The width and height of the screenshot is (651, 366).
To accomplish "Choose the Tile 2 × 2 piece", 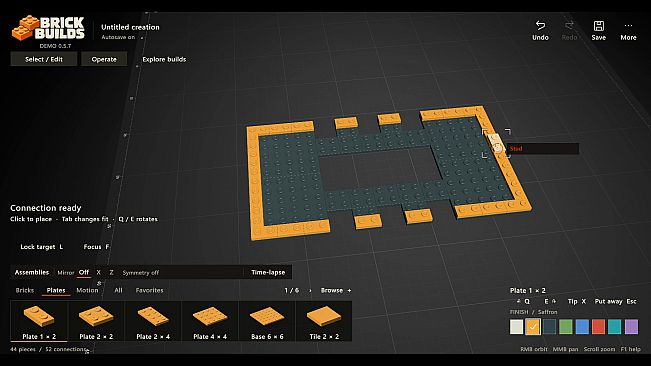I will click(324, 322).
